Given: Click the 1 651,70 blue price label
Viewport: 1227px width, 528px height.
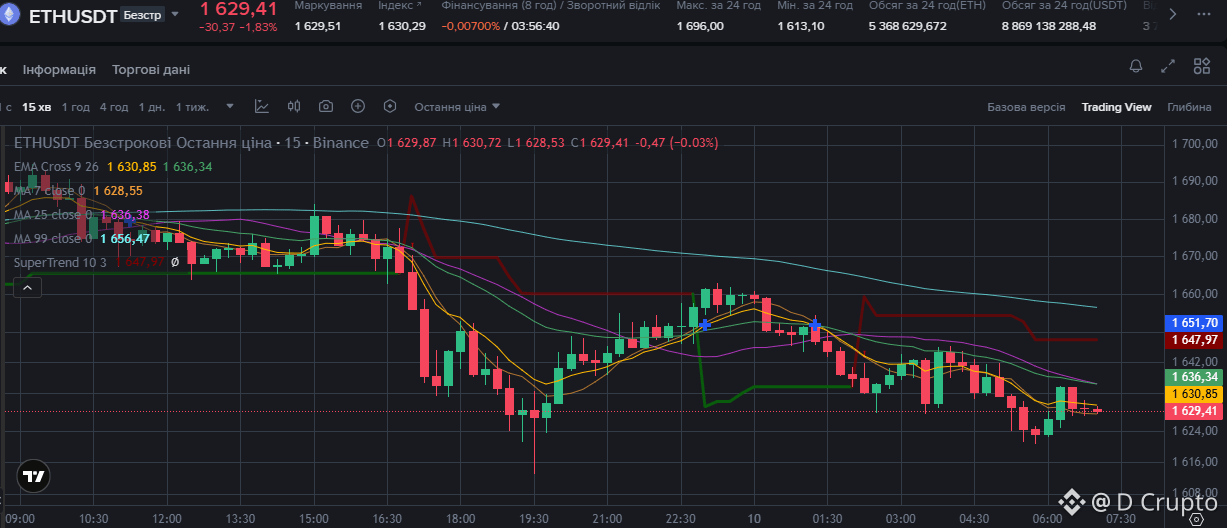Looking at the screenshot, I should click(x=1194, y=322).
